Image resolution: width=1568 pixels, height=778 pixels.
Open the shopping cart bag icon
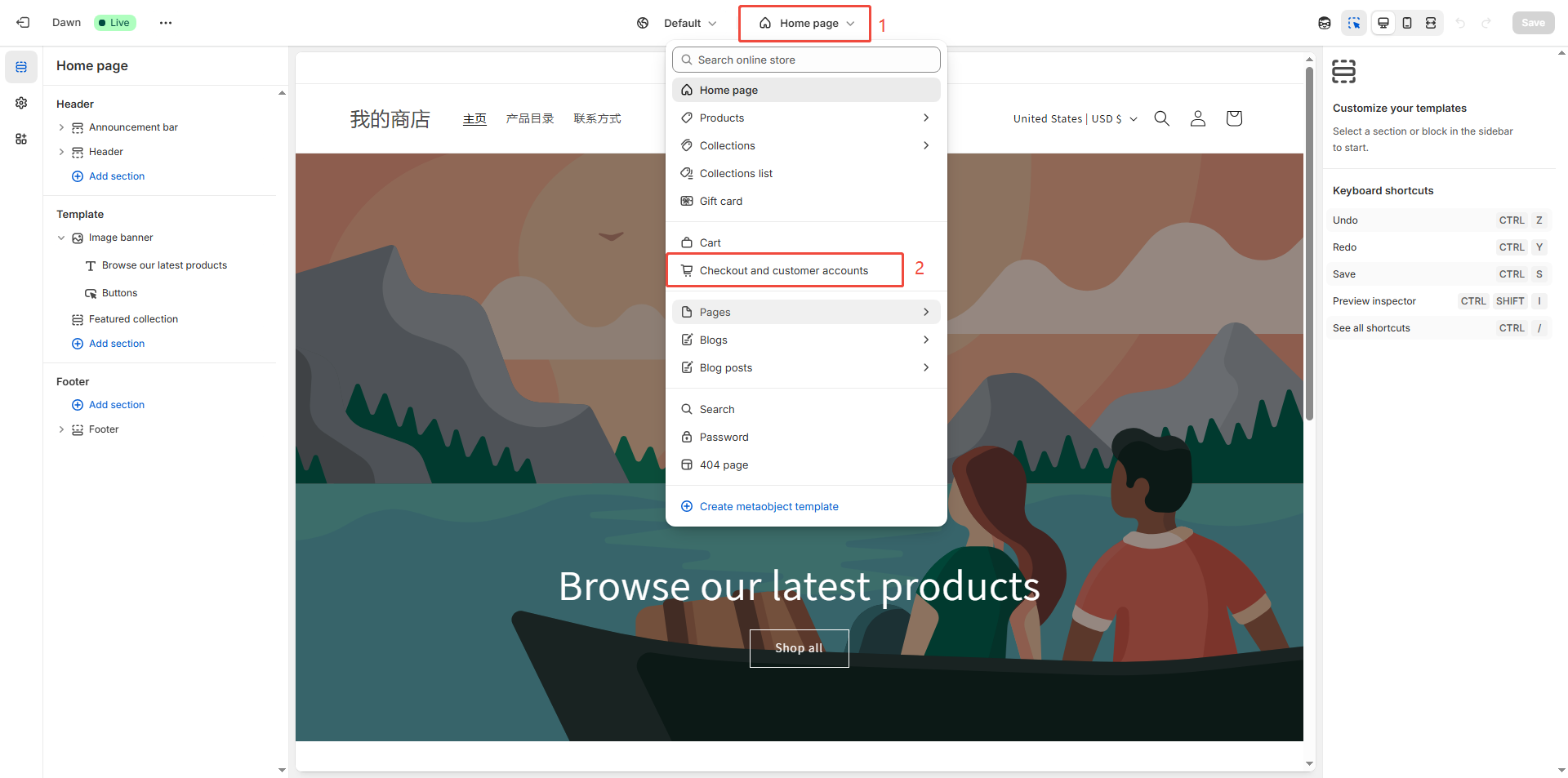click(x=1233, y=118)
